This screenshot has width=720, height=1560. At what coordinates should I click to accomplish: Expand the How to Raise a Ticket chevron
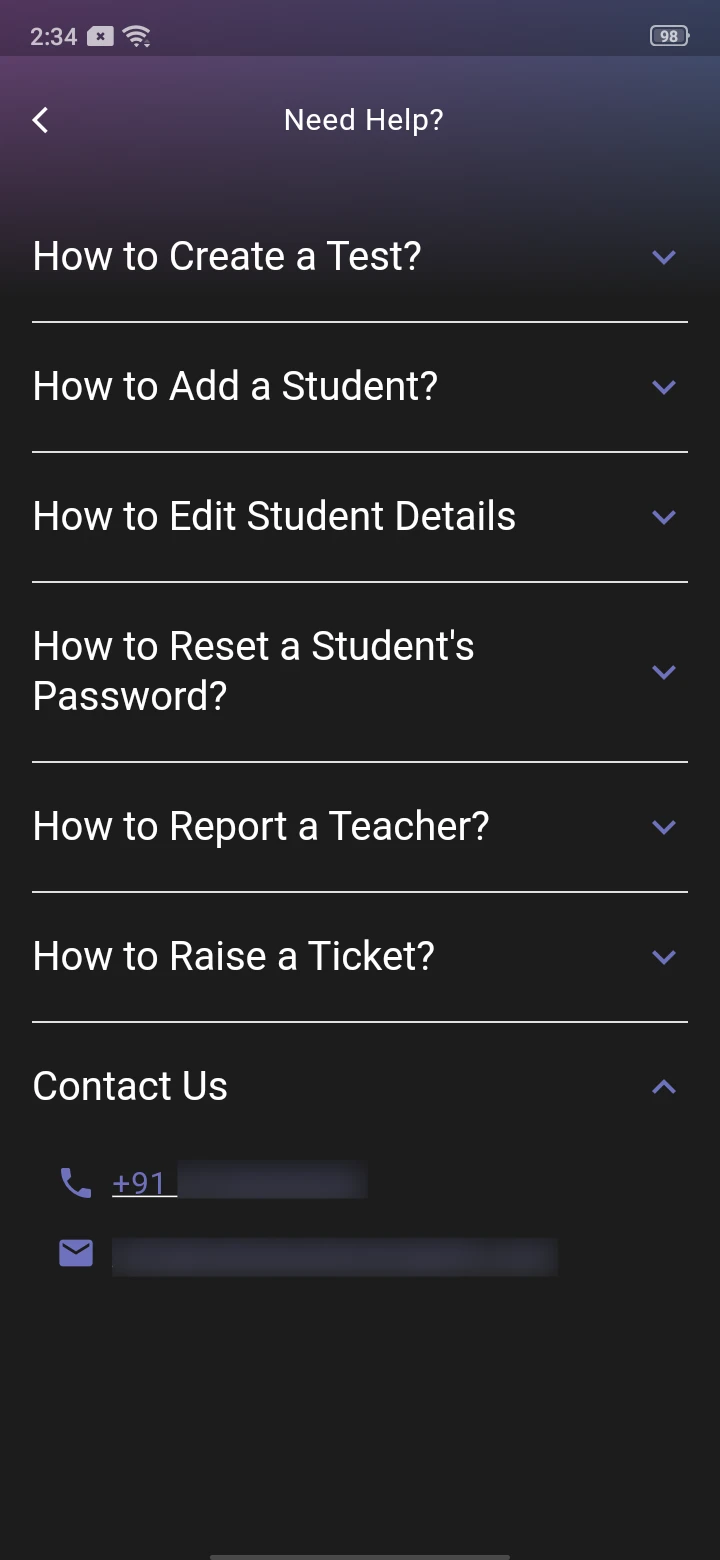664,957
